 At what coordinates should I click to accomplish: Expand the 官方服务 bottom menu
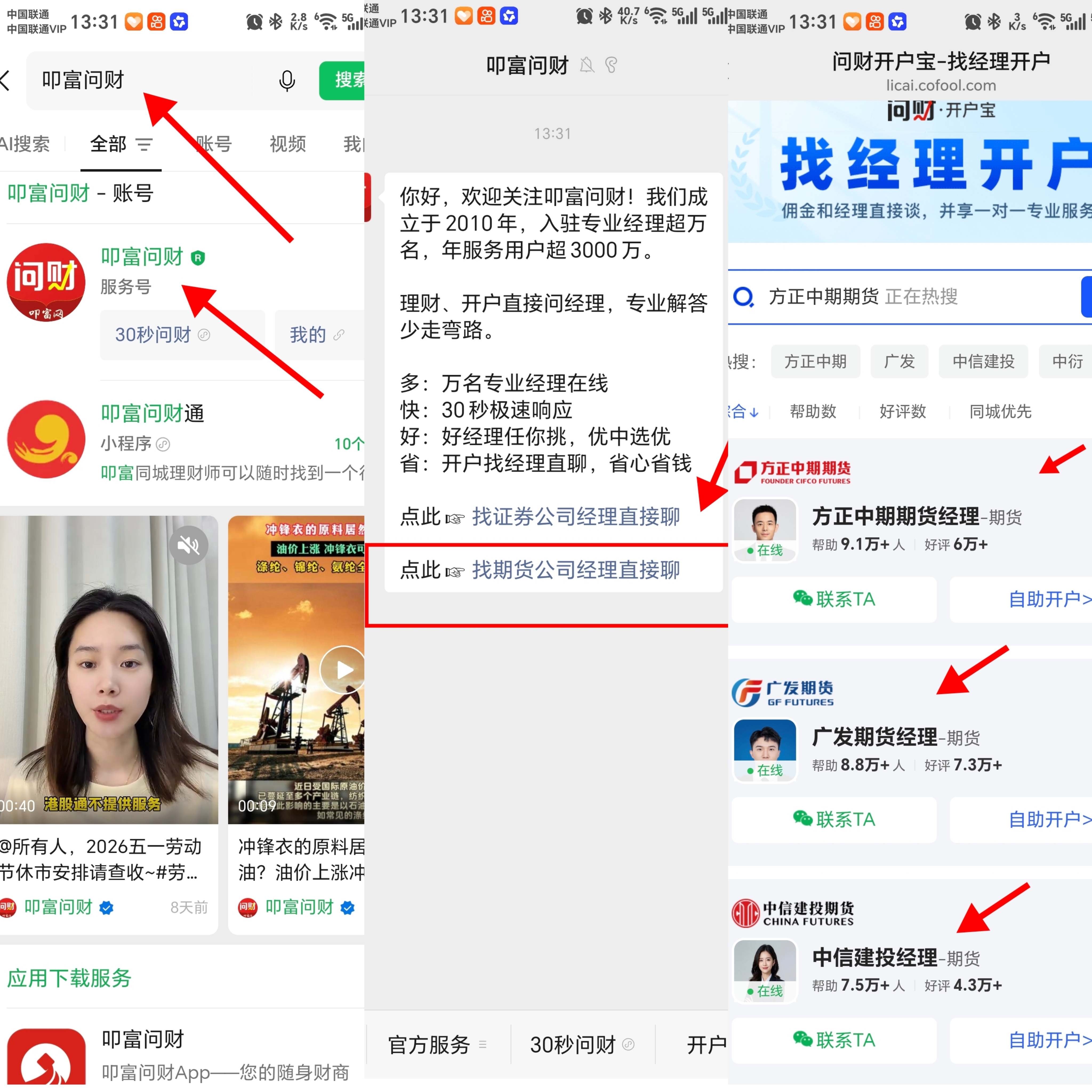(437, 1045)
